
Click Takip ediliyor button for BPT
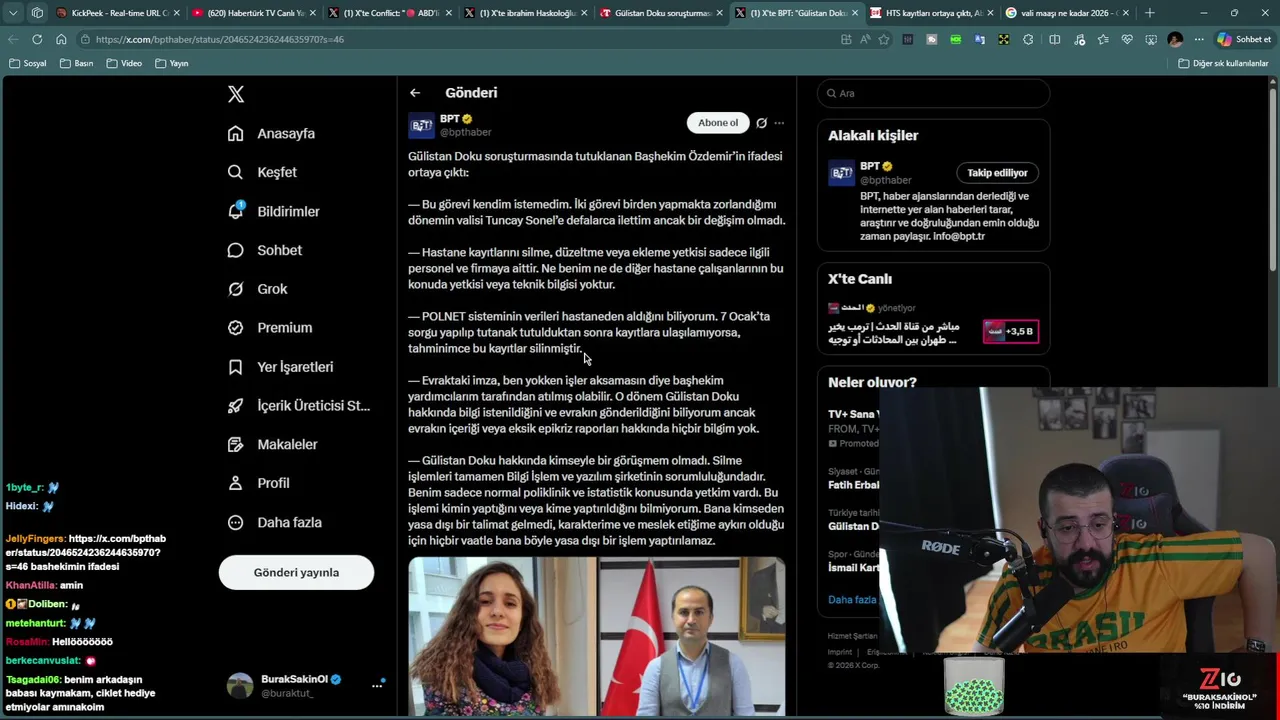coord(997,173)
